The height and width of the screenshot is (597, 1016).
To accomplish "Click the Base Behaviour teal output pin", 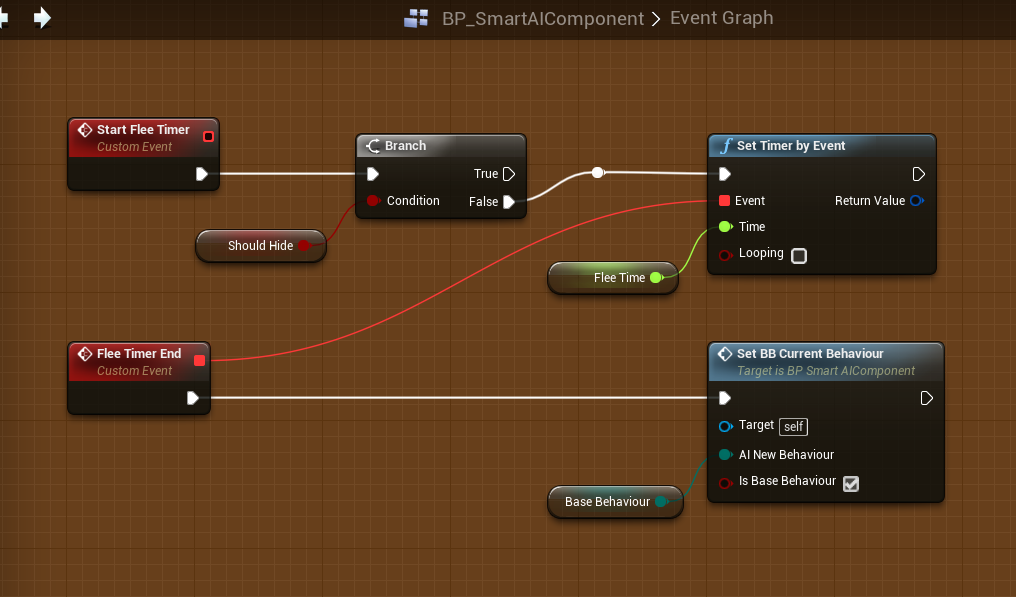I will [661, 501].
